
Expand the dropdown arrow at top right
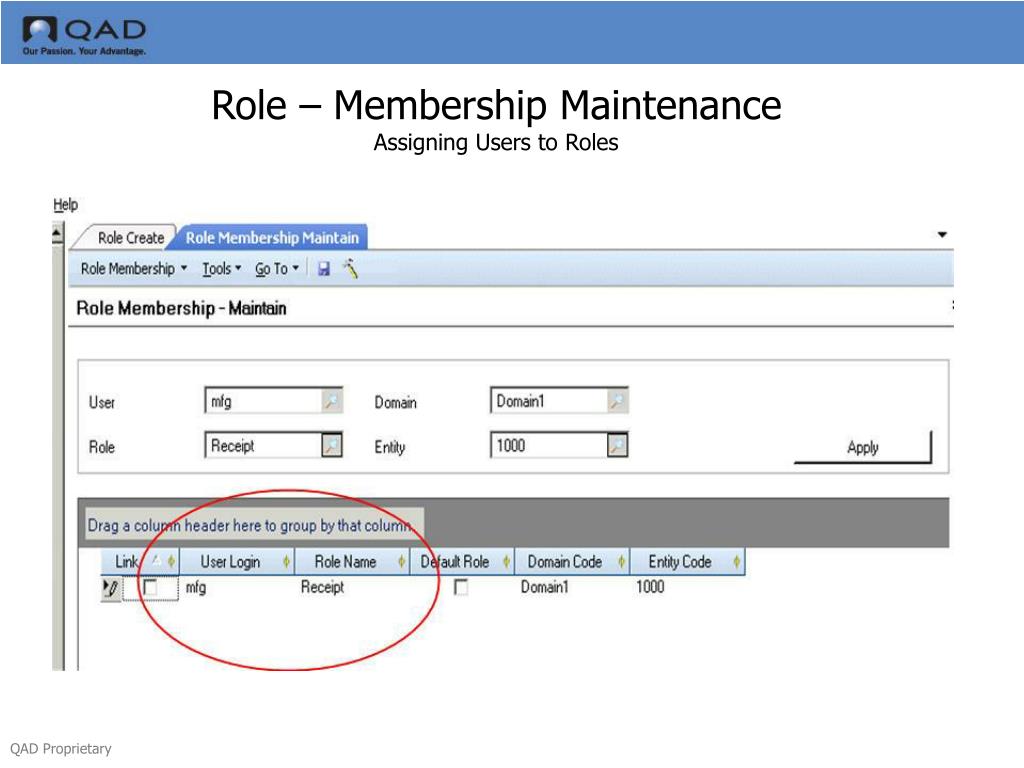(x=941, y=233)
